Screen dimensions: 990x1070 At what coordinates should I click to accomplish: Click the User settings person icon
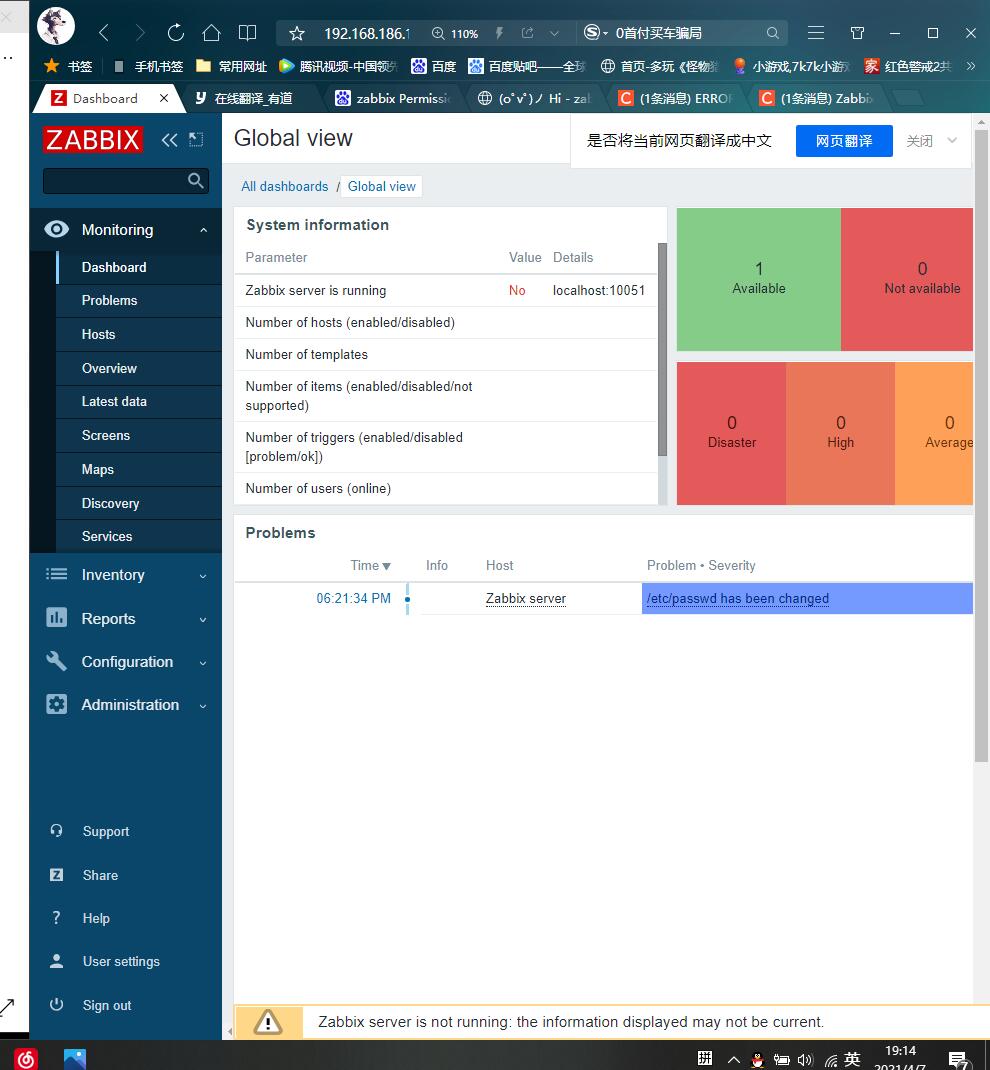click(x=57, y=961)
